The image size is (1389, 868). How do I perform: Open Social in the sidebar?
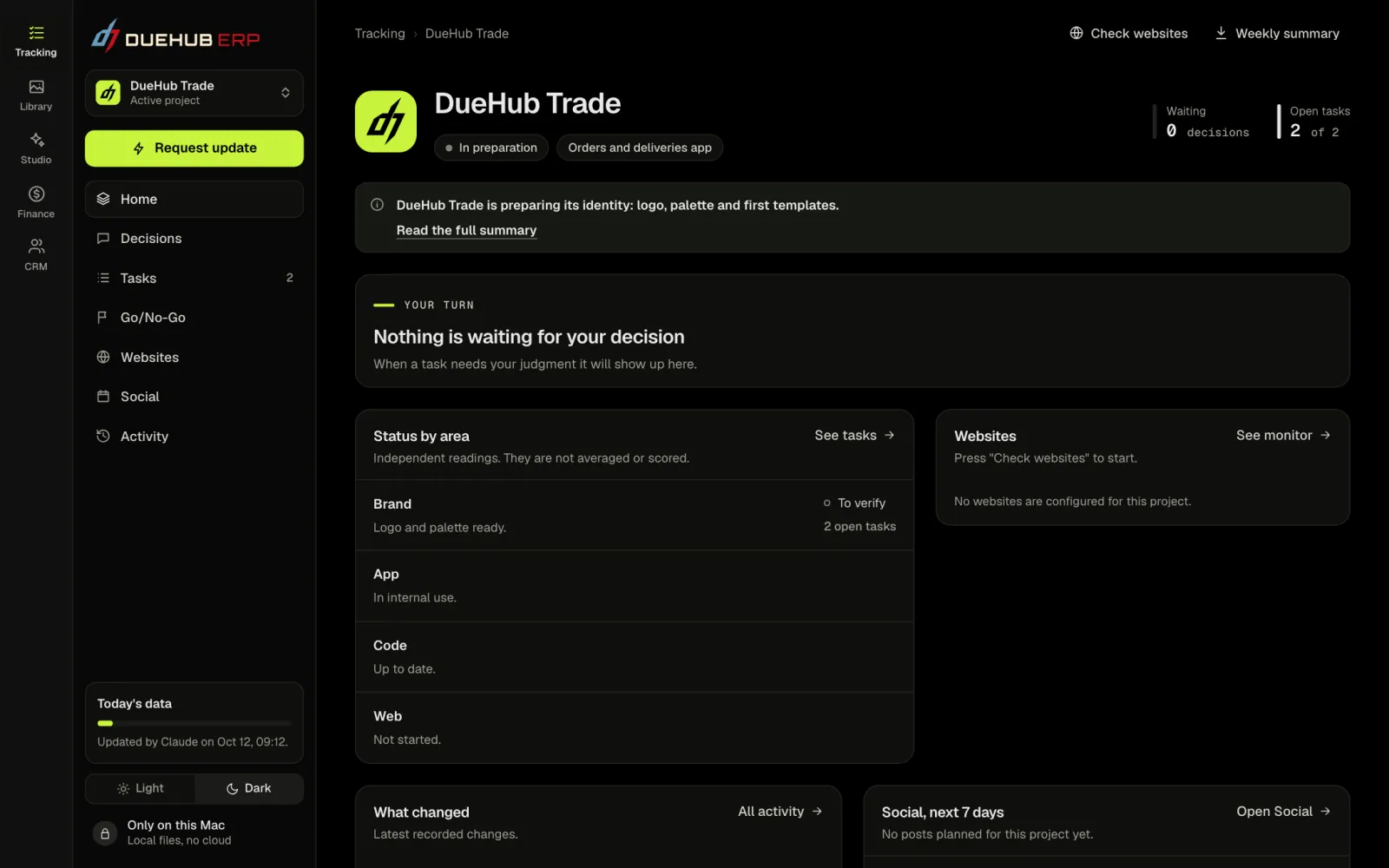194,397
